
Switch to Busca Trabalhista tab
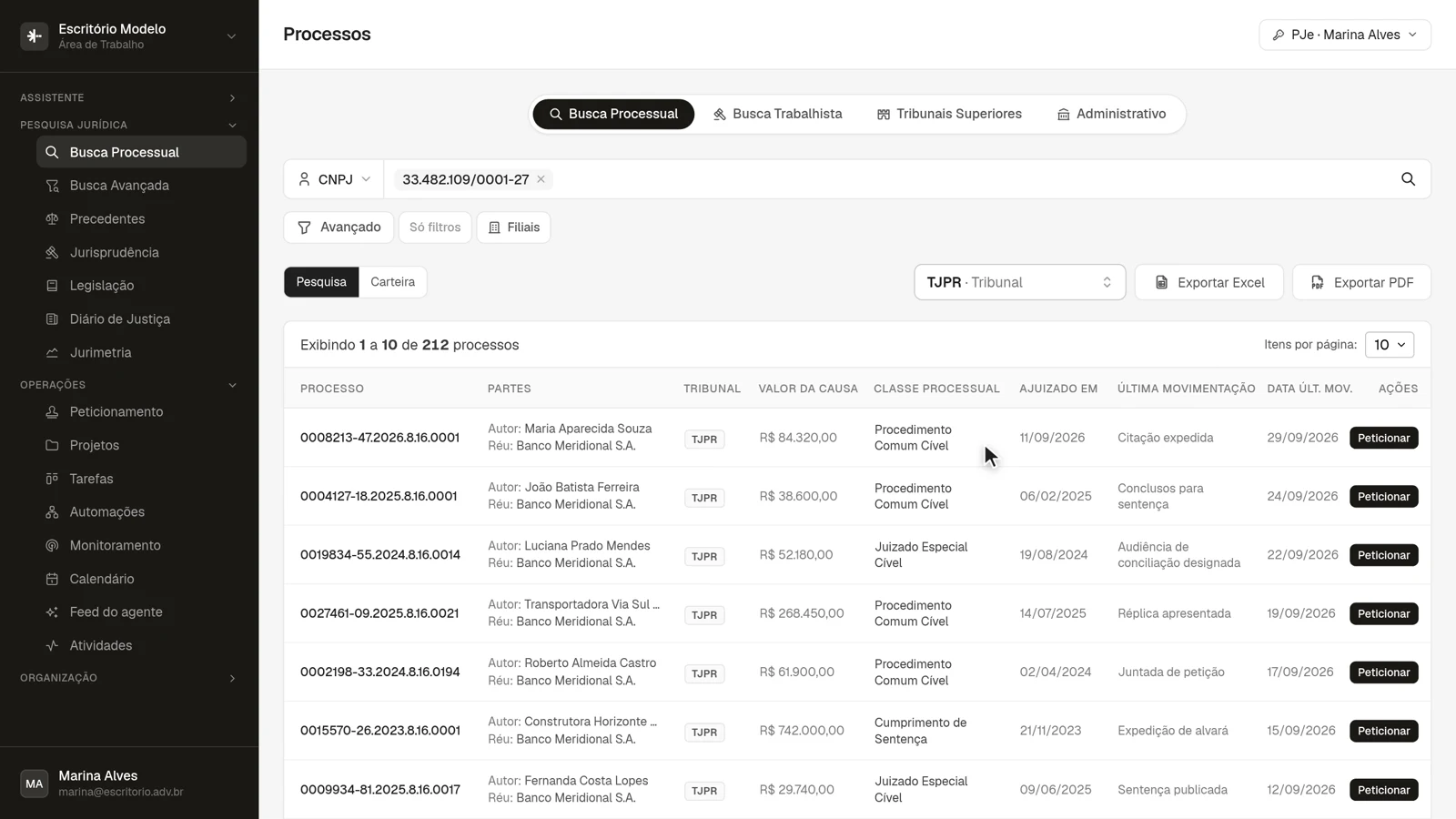777,114
